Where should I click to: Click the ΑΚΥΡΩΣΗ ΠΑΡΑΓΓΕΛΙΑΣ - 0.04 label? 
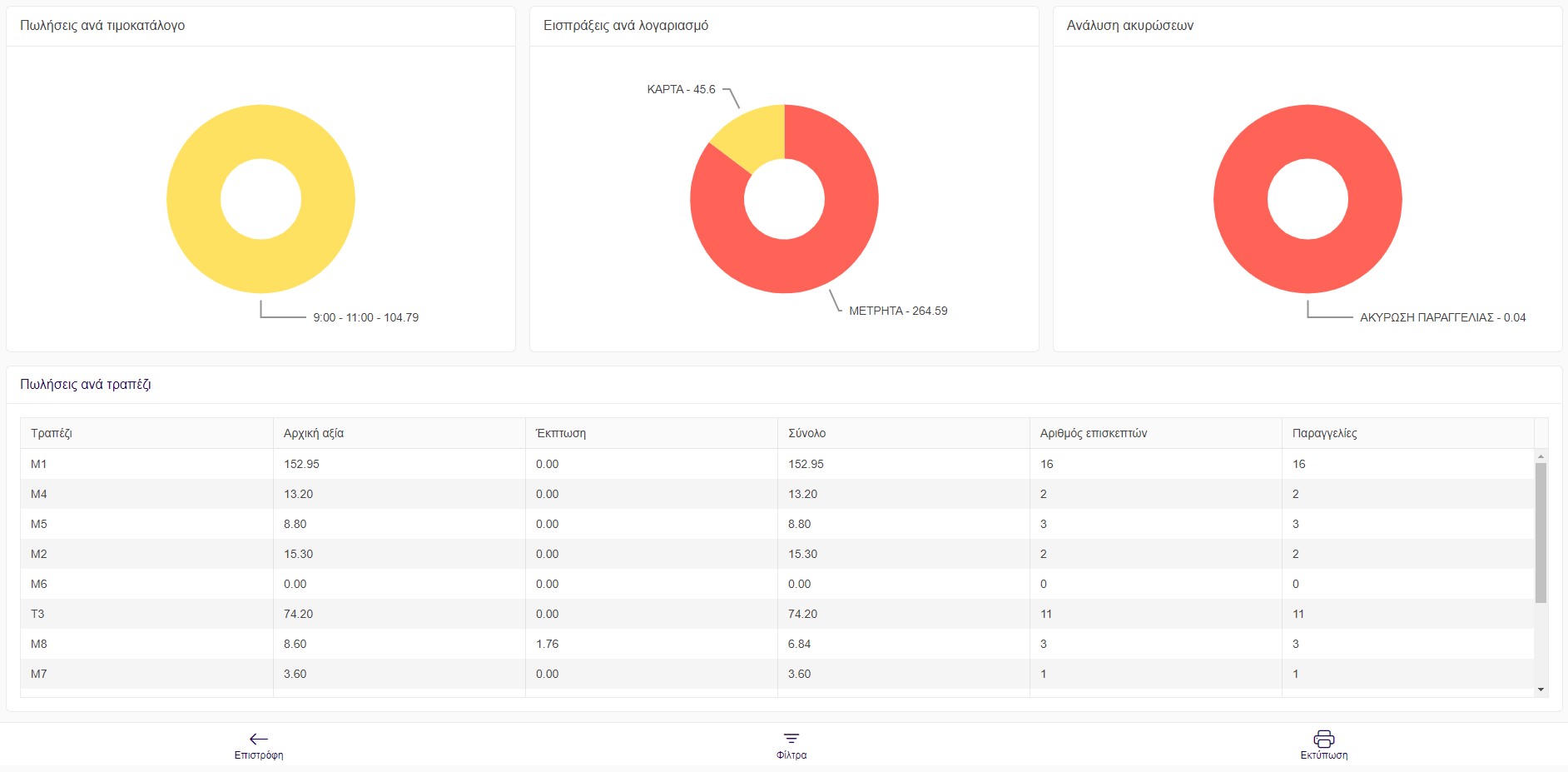(x=1442, y=317)
